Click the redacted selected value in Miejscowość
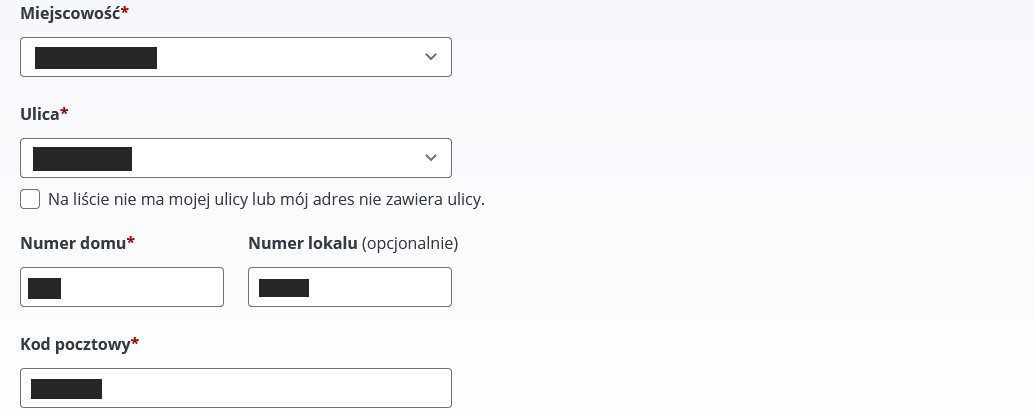Viewport: 1034px width, 415px height. click(96, 57)
